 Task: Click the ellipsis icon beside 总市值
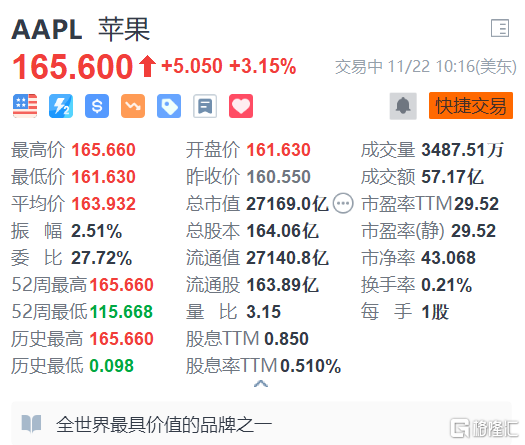pos(343,203)
